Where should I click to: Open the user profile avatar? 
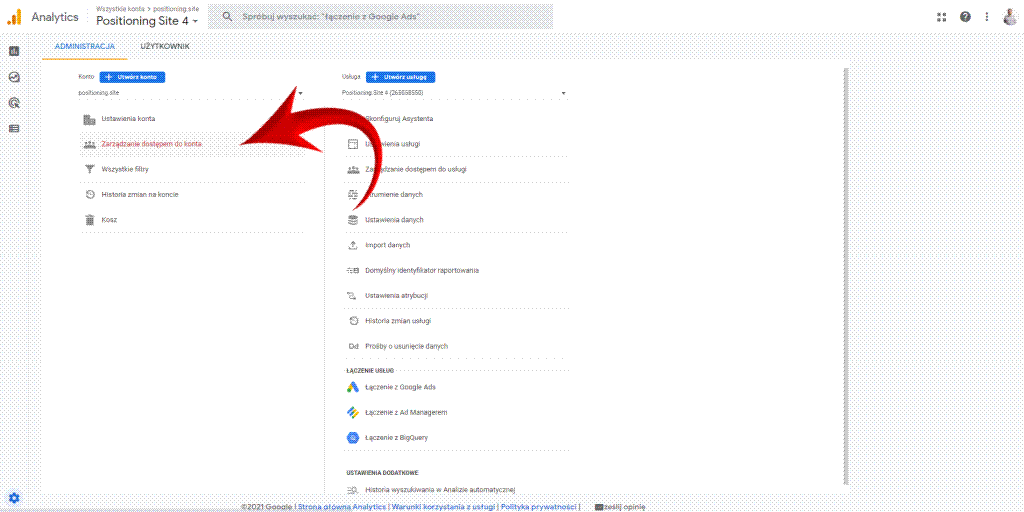(1010, 17)
